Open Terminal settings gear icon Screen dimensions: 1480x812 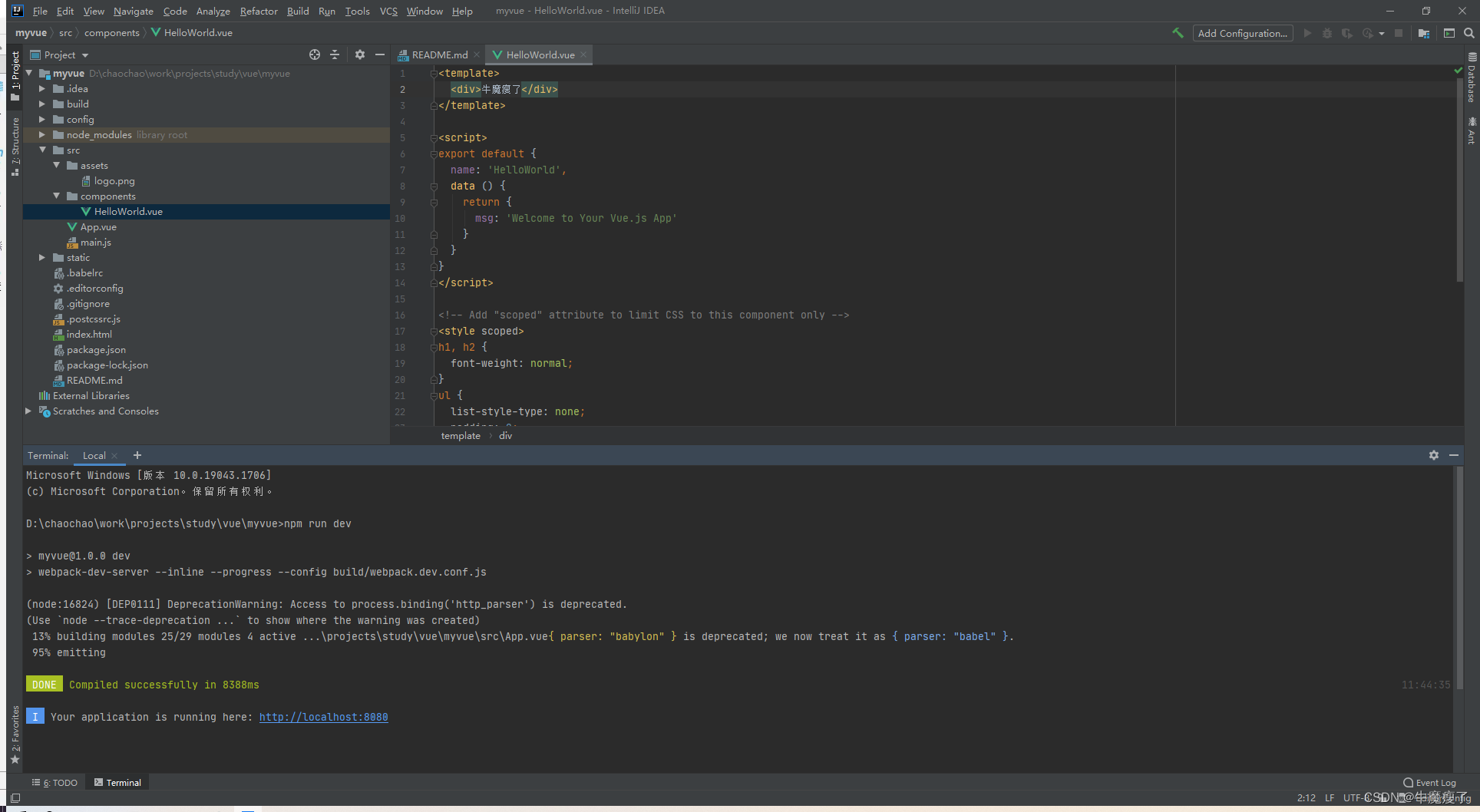pyautogui.click(x=1434, y=455)
